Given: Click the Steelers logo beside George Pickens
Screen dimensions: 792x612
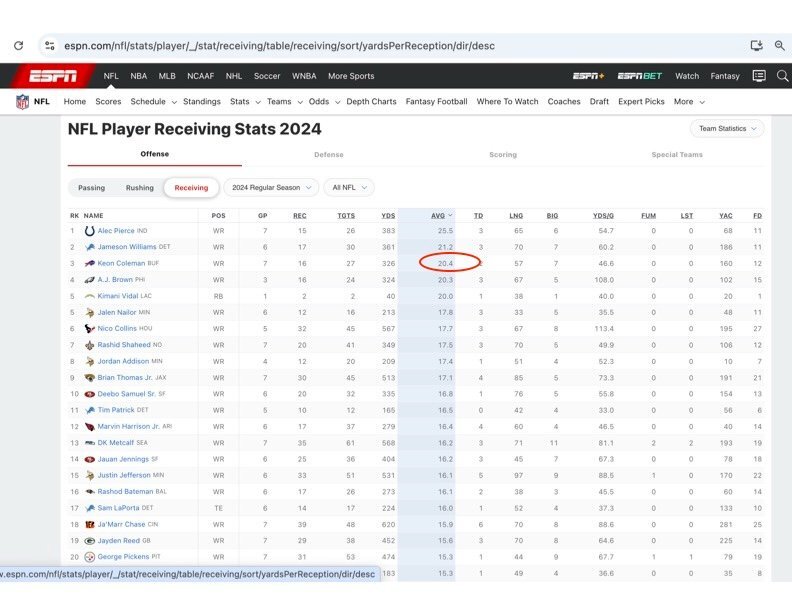Looking at the screenshot, I should click(89, 557).
